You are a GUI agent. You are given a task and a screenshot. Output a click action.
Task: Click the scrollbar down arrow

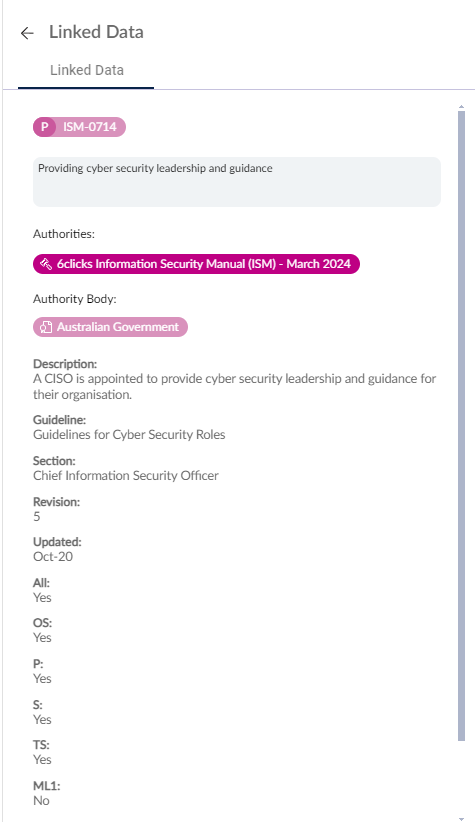tap(461, 818)
